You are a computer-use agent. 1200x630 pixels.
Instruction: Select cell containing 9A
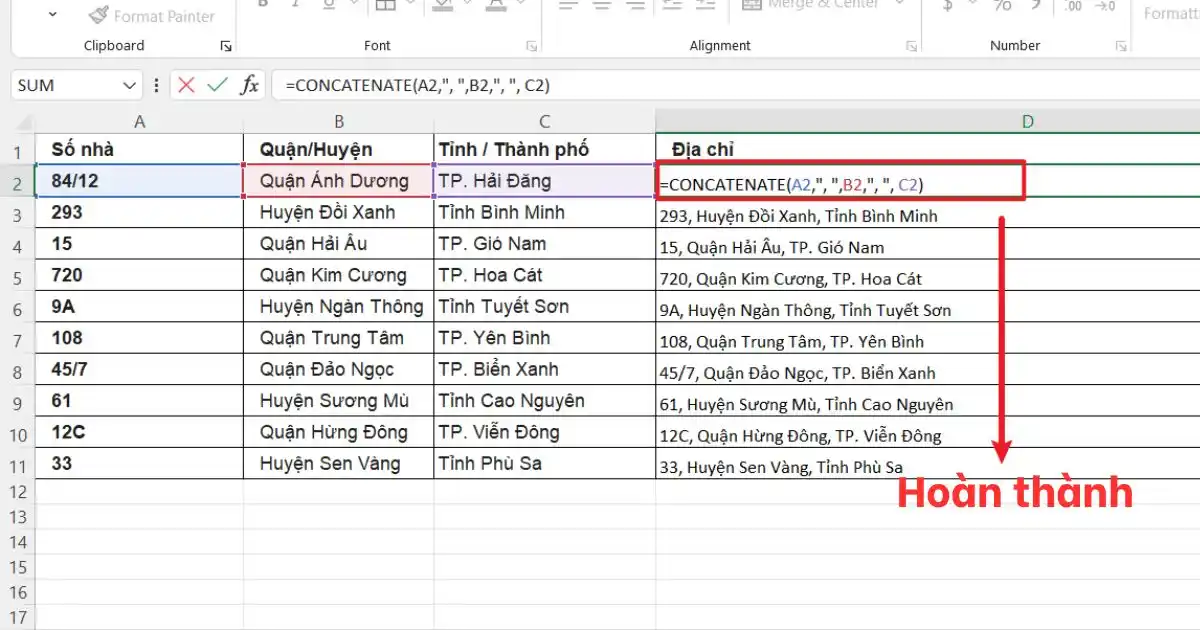pyautogui.click(x=139, y=307)
